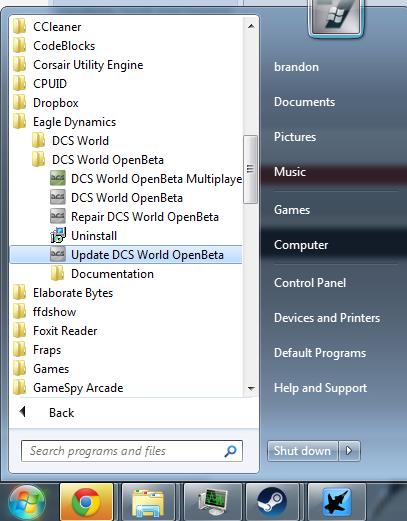Viewport: 407px width, 521px height.
Task: Open Devices and Printers
Action: (327, 318)
